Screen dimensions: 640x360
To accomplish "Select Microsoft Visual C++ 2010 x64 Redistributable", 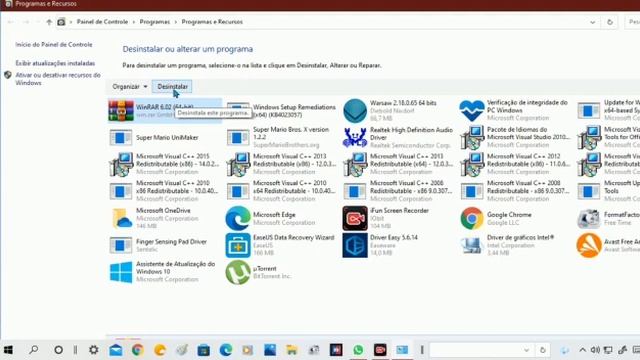I will 282,191.
